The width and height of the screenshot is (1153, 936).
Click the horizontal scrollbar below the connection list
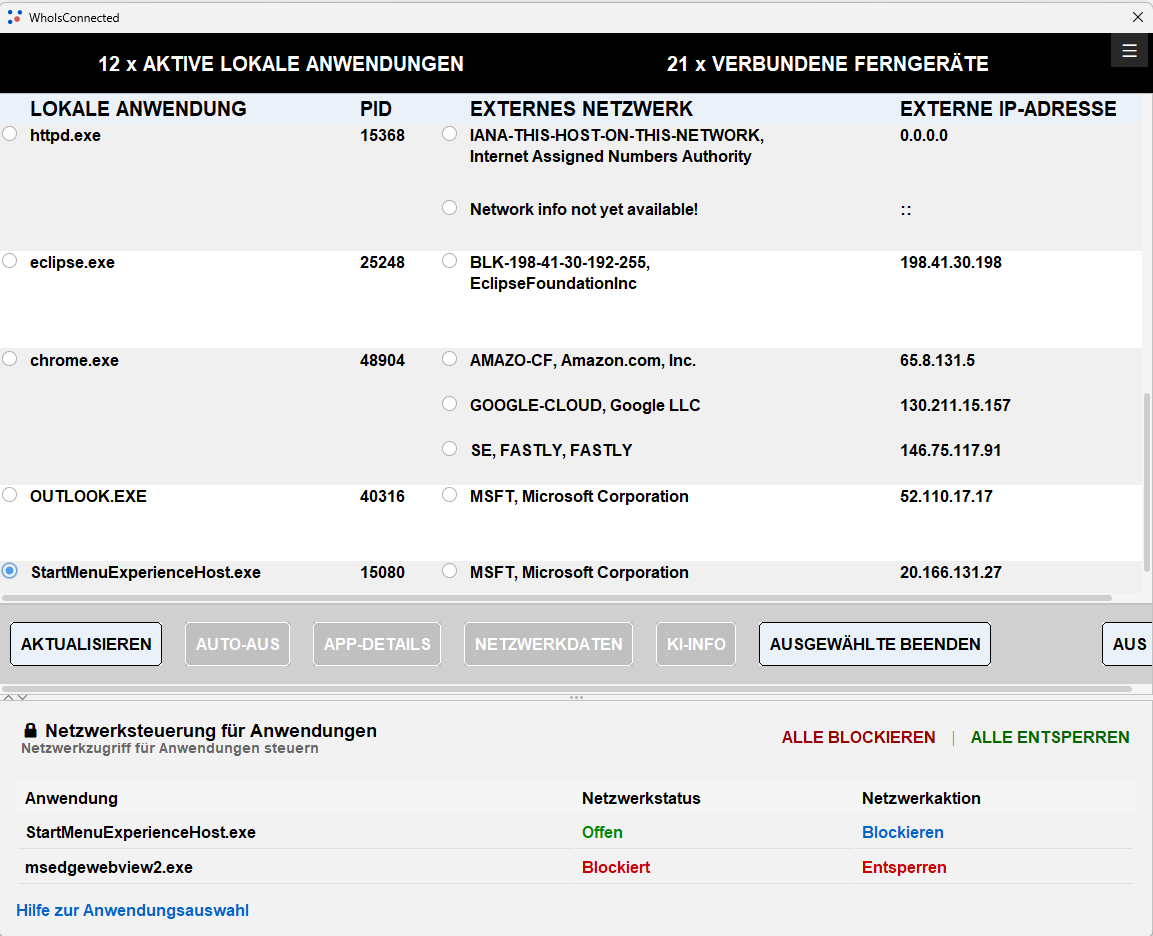(x=556, y=598)
